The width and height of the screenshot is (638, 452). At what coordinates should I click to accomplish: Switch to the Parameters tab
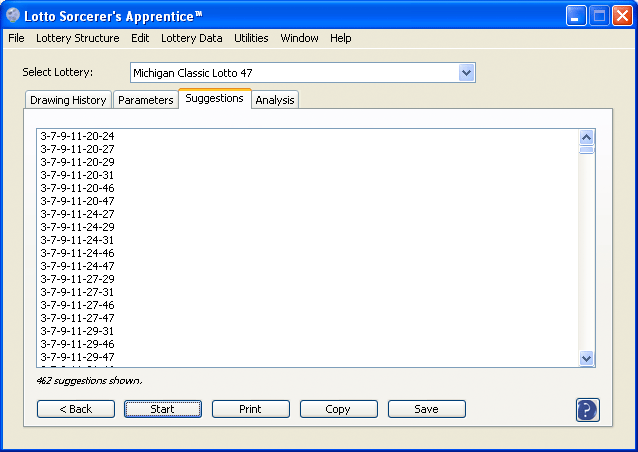point(145,100)
